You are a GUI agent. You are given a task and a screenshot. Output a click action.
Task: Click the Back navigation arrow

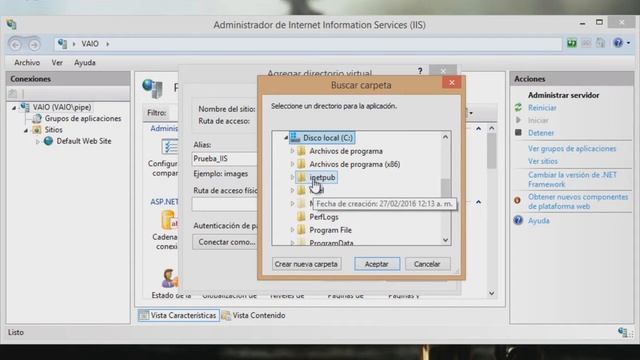pos(16,44)
